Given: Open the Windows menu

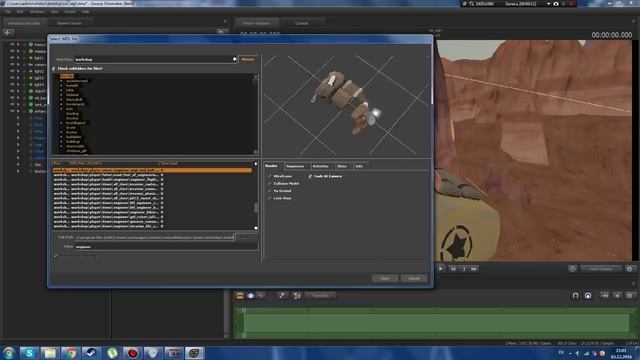Looking at the screenshot, I should (37, 12).
